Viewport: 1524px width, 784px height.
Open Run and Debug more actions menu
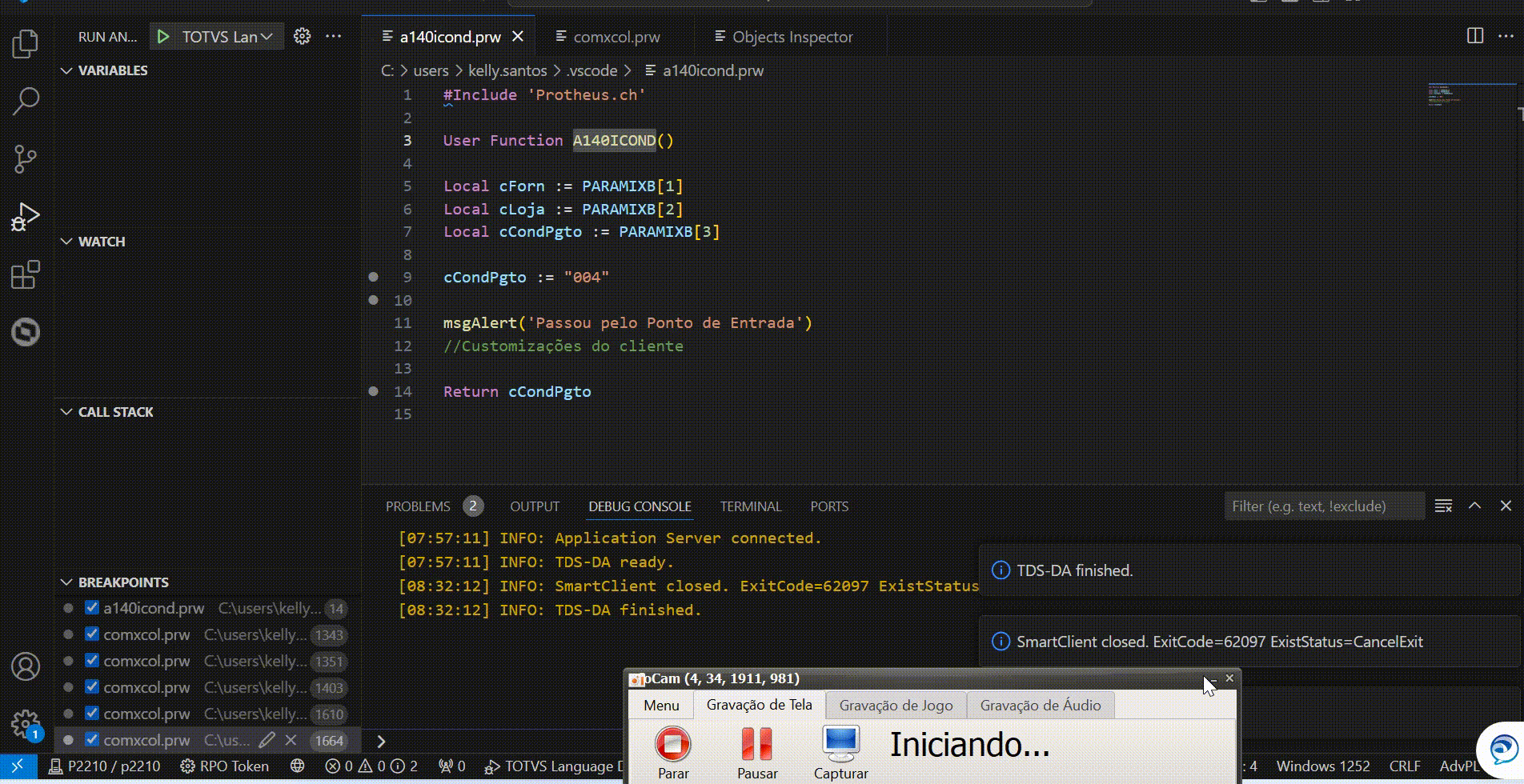334,36
